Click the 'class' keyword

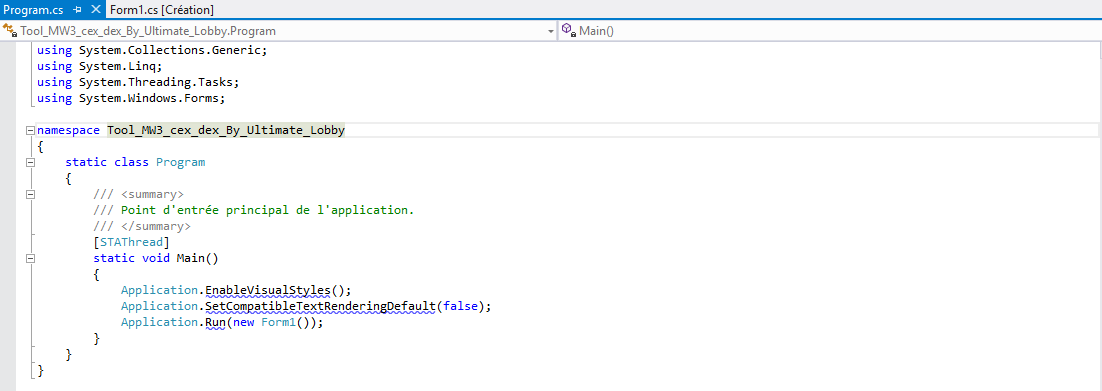click(131, 162)
